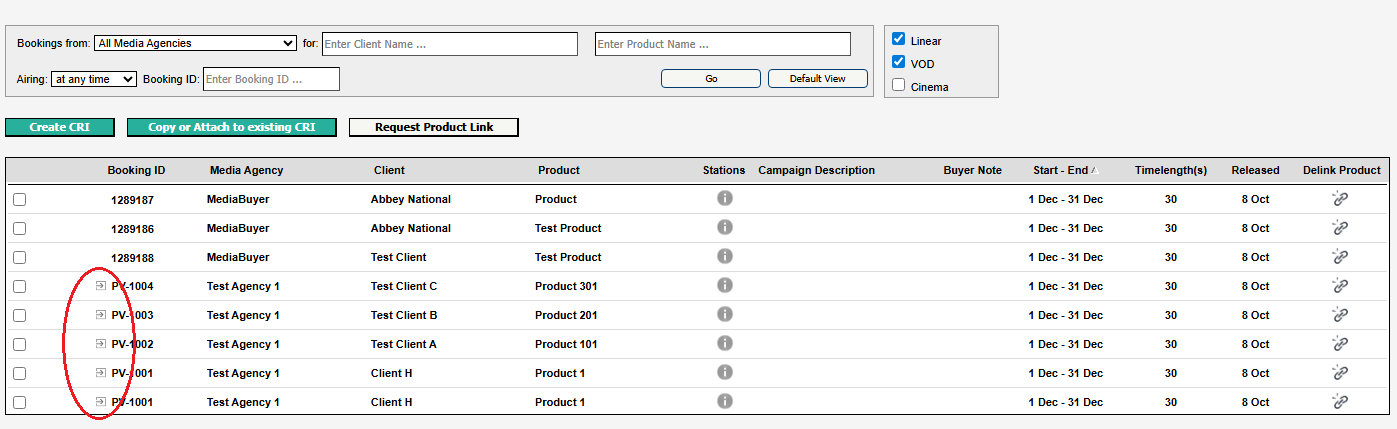Uncheck the Linear checkbox

coord(898,40)
